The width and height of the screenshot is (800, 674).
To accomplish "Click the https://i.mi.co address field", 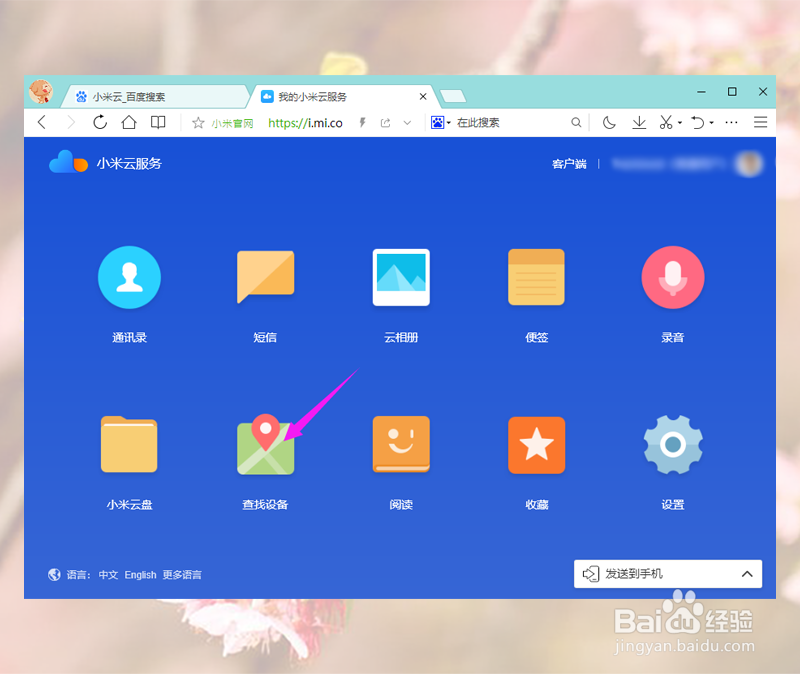I will pos(305,123).
